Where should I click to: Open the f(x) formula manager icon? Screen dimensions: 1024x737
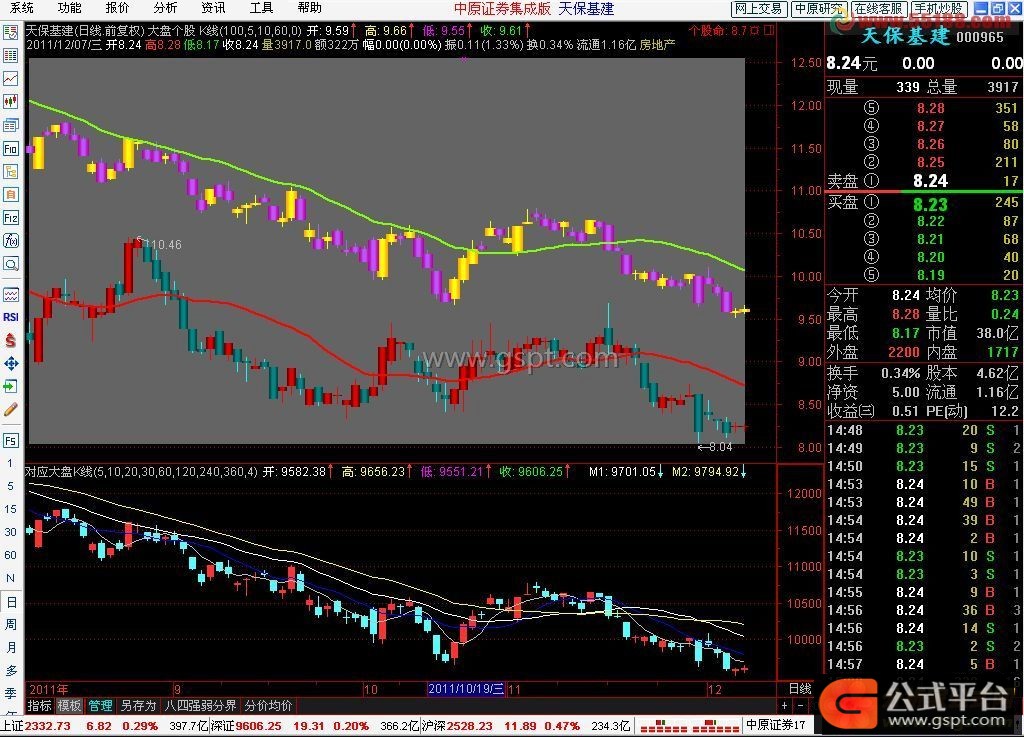10,241
